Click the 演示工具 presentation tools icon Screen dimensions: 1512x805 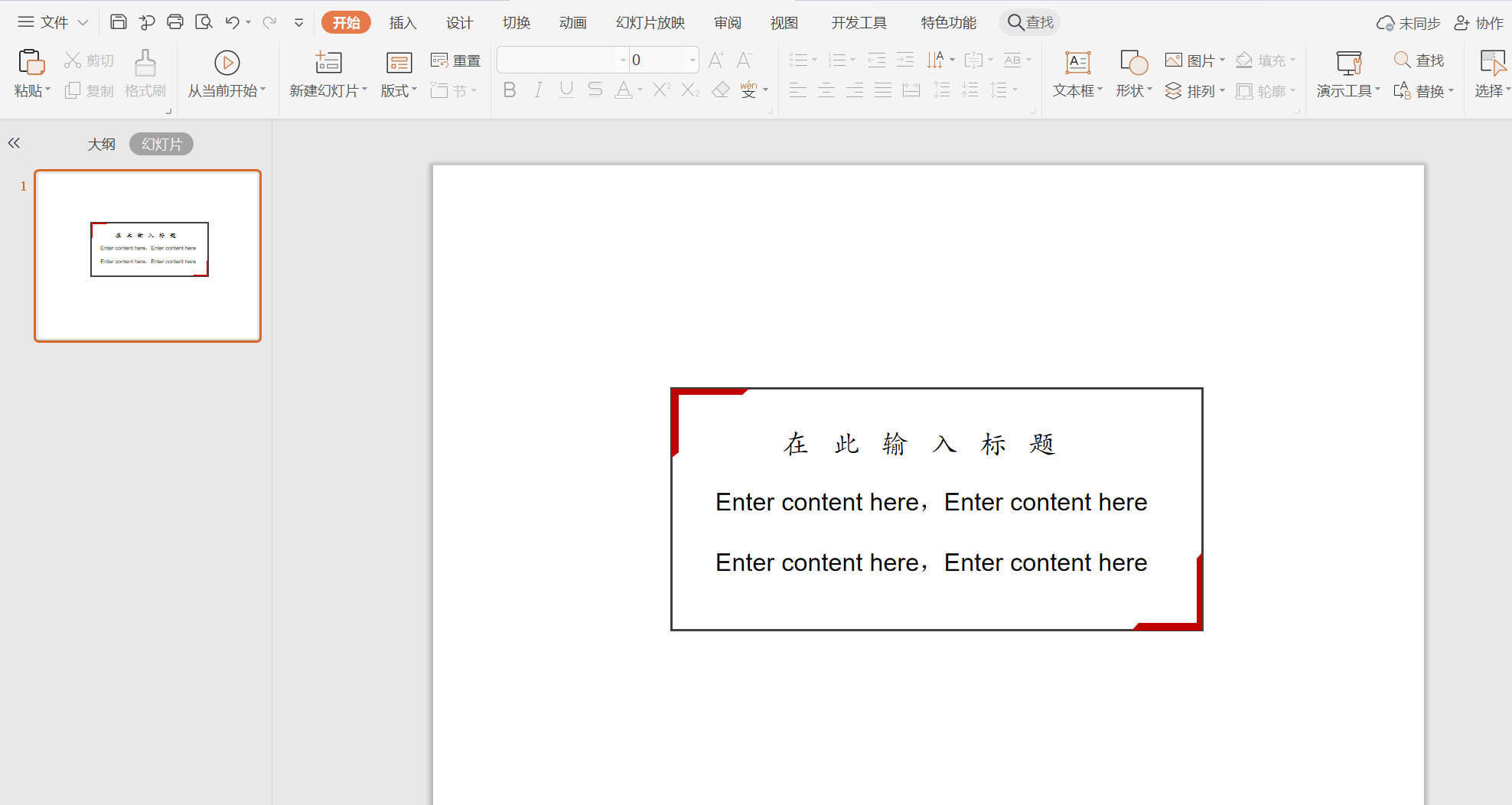(x=1348, y=63)
